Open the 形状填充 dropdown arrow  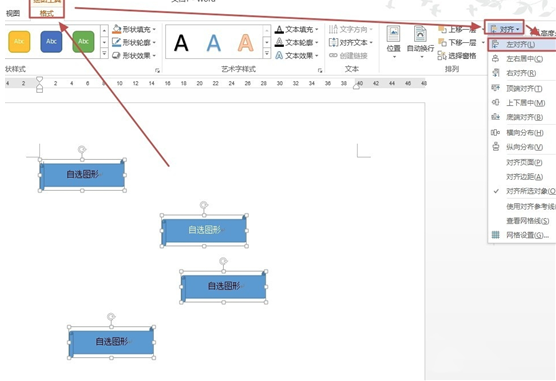point(154,29)
